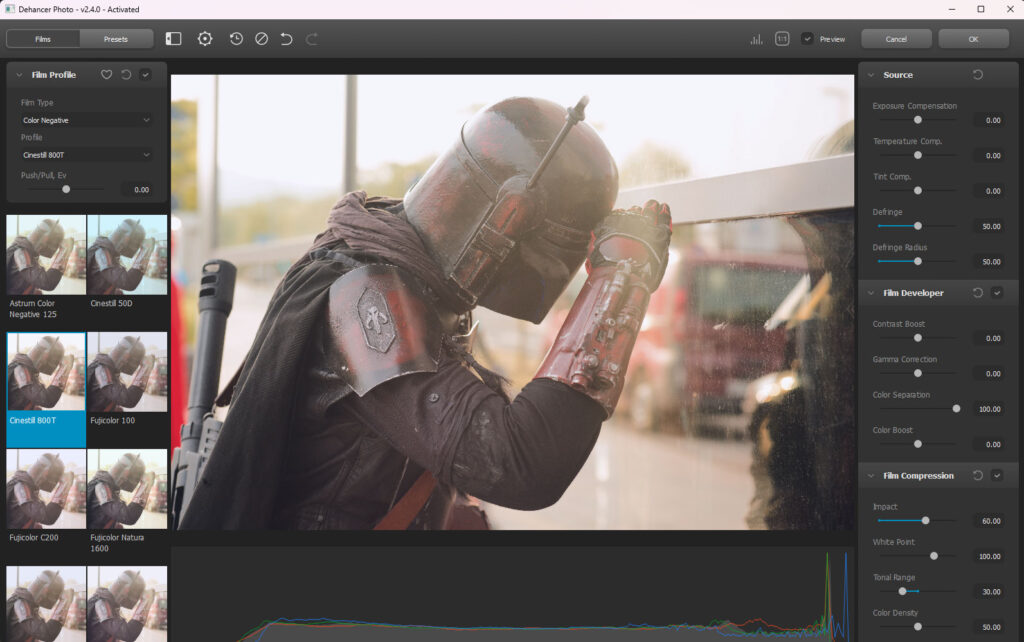Click the Gamma Correction 0.00 value
The height and width of the screenshot is (642, 1024).
[x=989, y=374]
